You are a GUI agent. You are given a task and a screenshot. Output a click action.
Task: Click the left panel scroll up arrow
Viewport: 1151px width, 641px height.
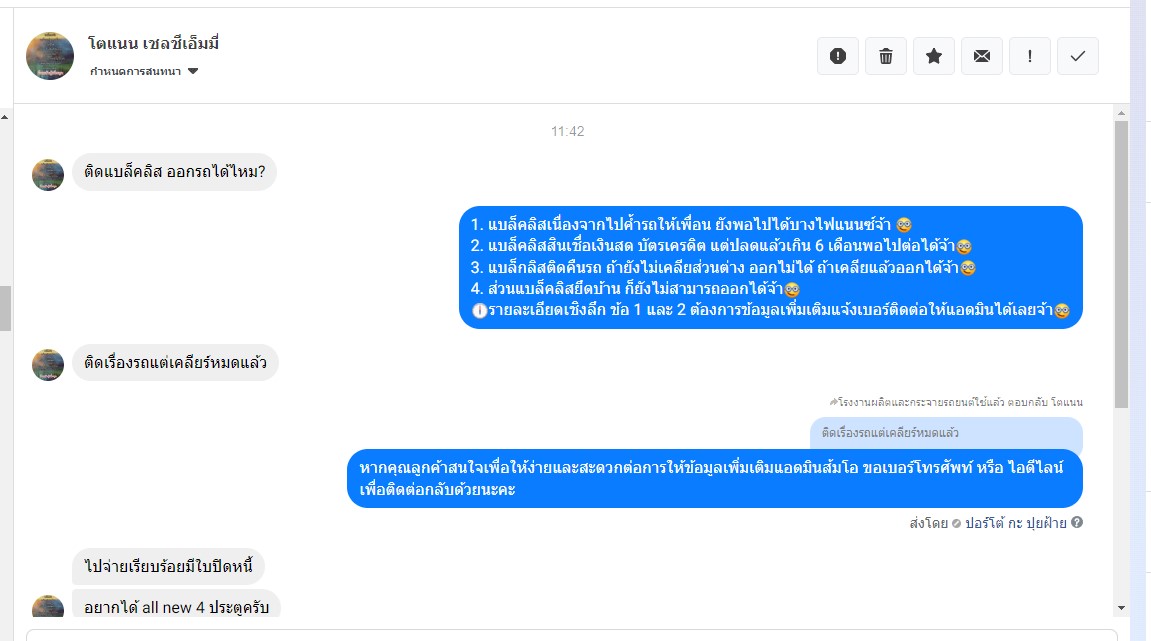point(4,117)
